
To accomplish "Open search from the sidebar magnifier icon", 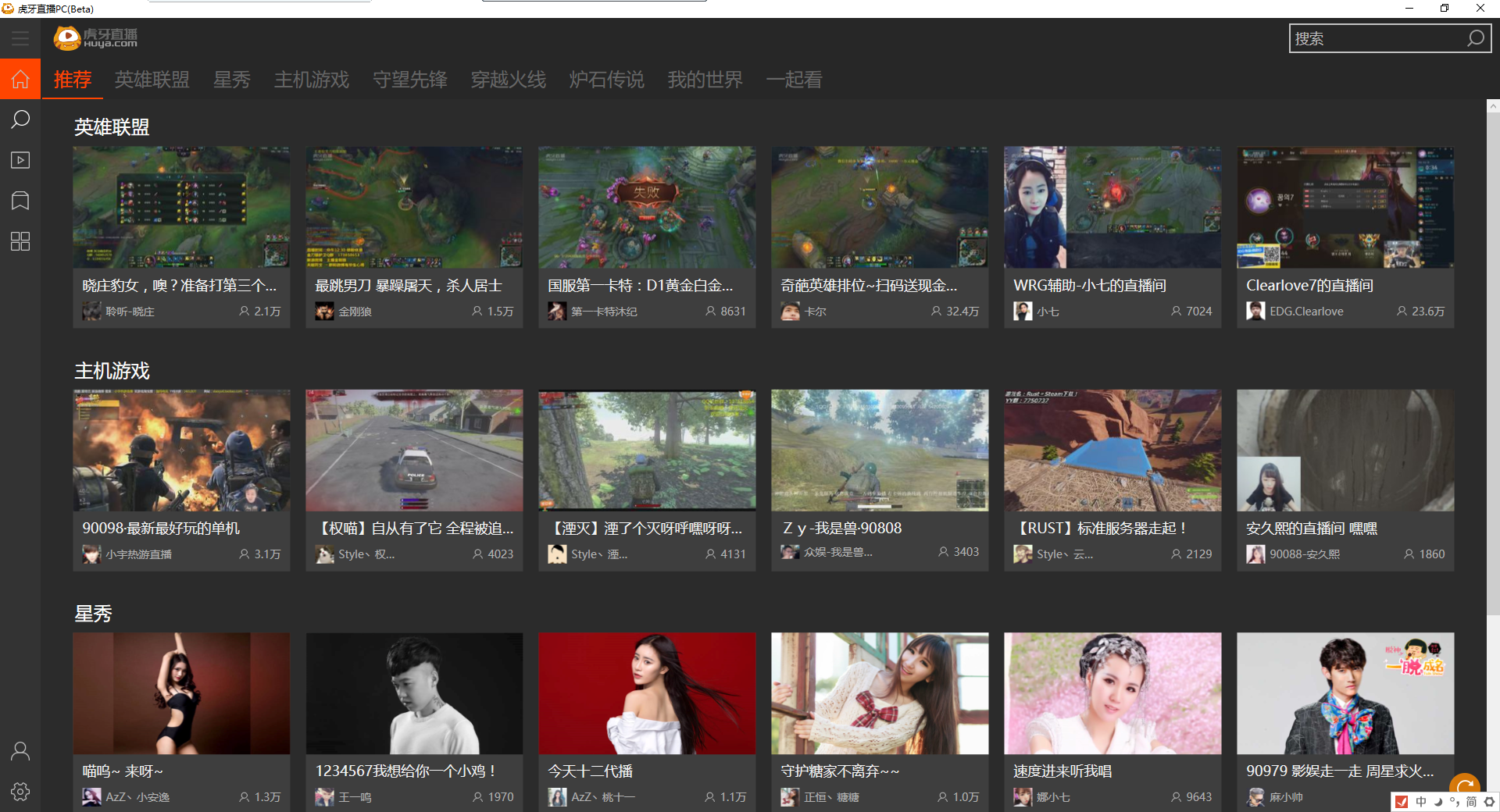I will (x=20, y=119).
